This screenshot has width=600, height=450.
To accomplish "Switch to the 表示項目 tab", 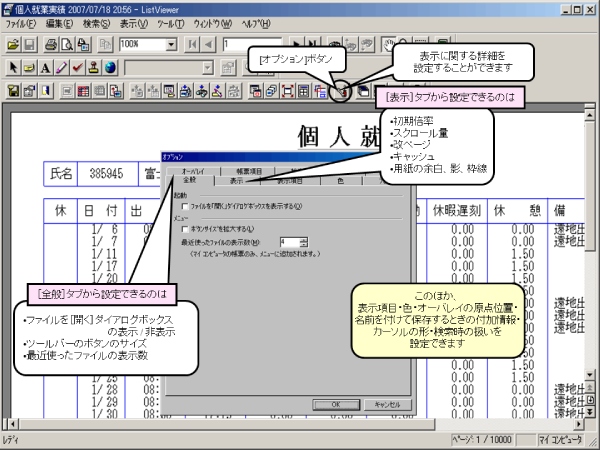I will pyautogui.click(x=290, y=181).
